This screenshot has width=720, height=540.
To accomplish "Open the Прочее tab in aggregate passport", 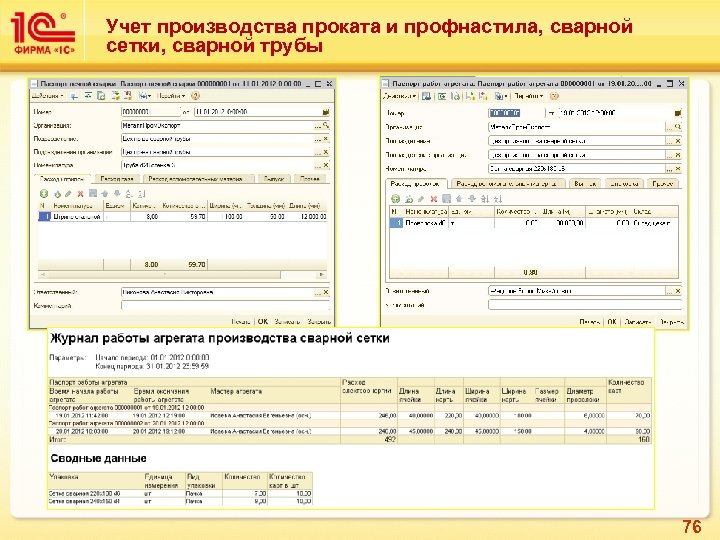I will [663, 184].
